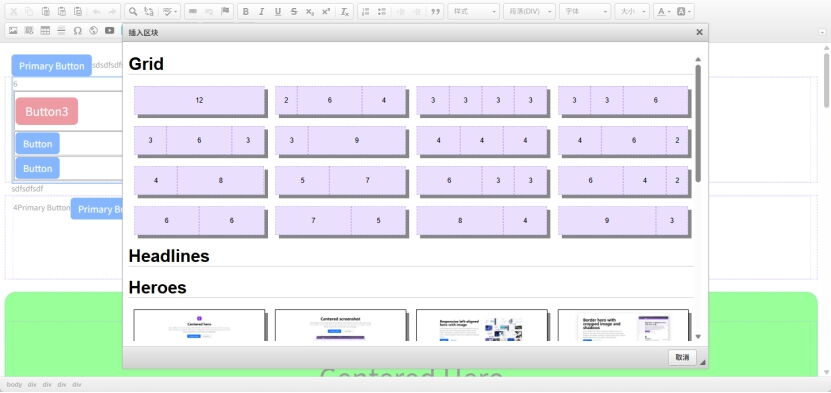Insert a YouTube video via toolbar icon
The image size is (831, 393).
[x=110, y=31]
